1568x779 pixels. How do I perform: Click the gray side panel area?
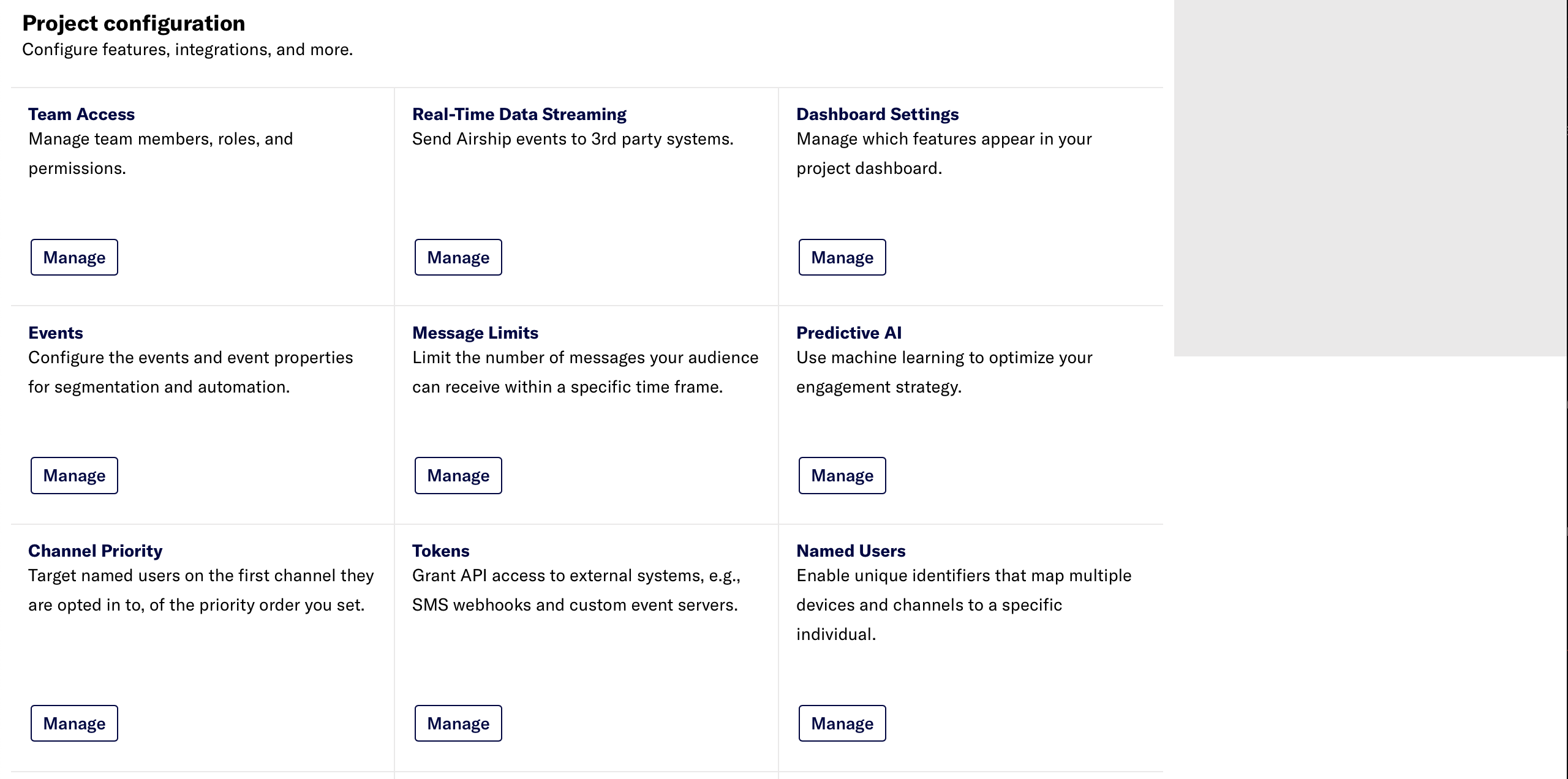[1370, 178]
